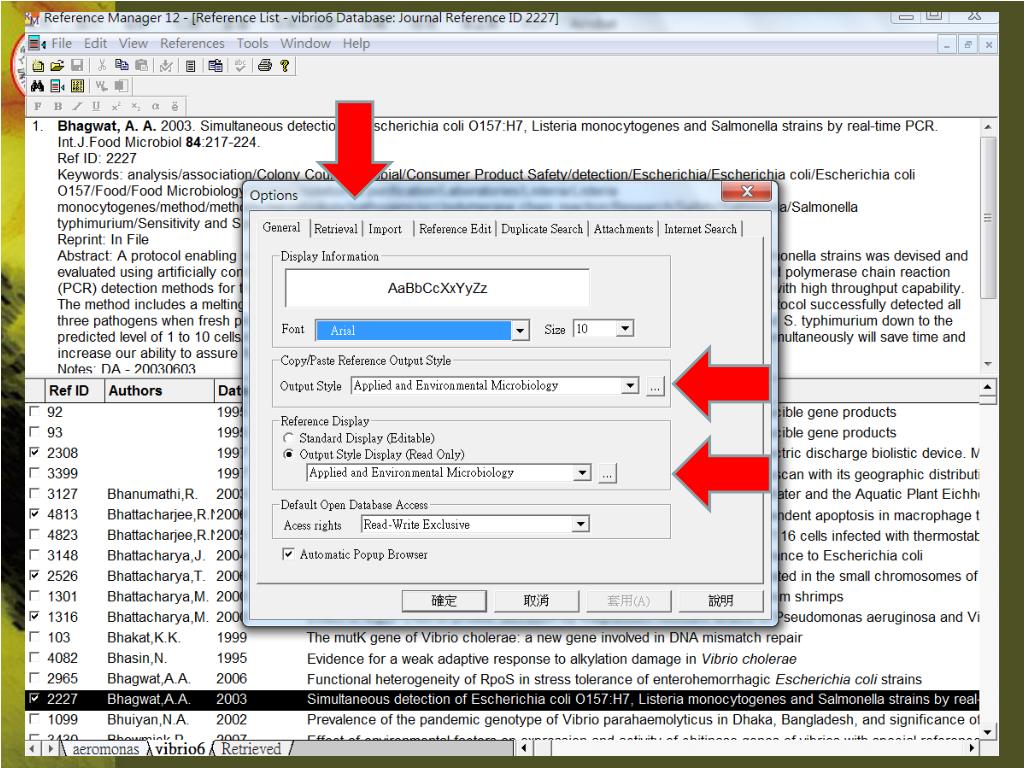
Task: Click the 確定 OK button
Action: pos(444,601)
